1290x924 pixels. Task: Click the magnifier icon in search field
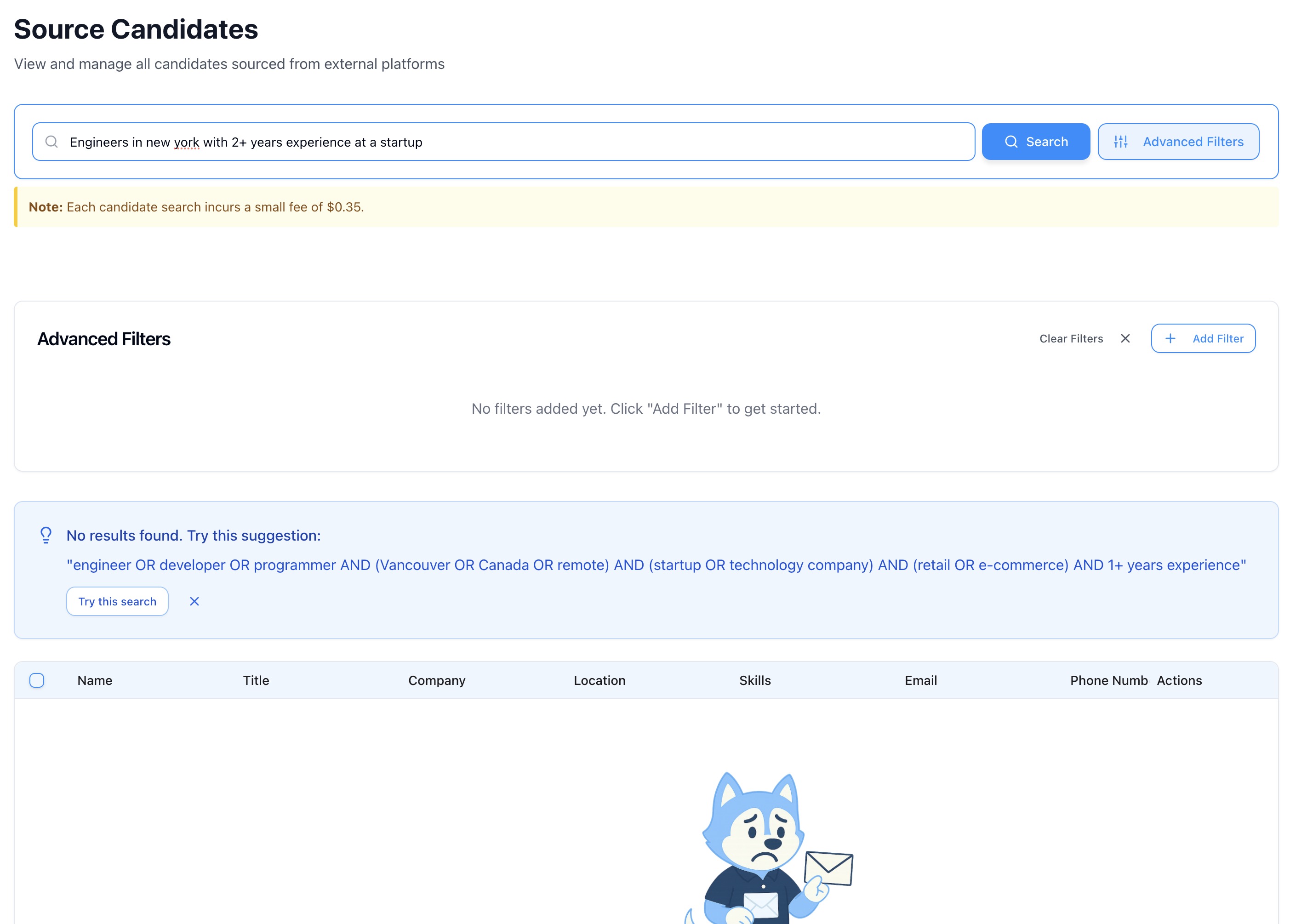[52, 142]
